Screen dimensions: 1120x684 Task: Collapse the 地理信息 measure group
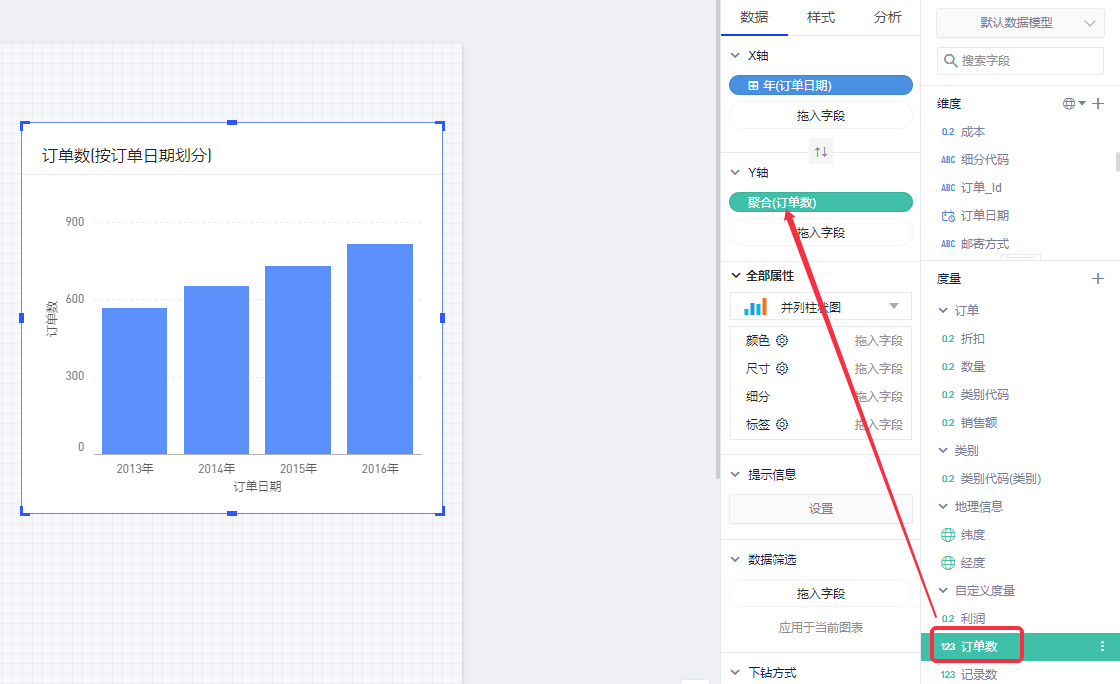click(x=943, y=507)
